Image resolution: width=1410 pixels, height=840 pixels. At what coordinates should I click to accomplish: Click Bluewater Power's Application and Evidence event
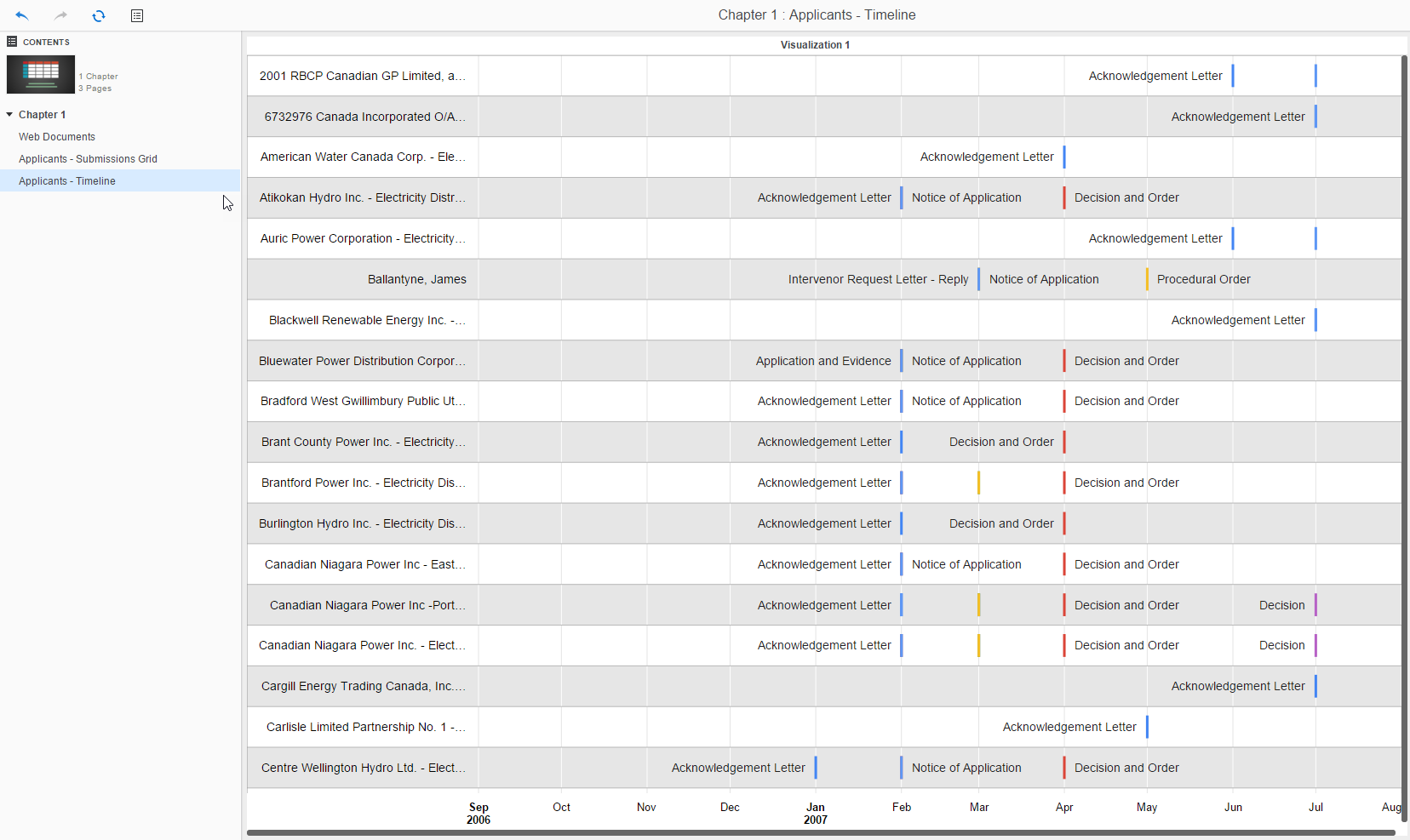pos(823,361)
